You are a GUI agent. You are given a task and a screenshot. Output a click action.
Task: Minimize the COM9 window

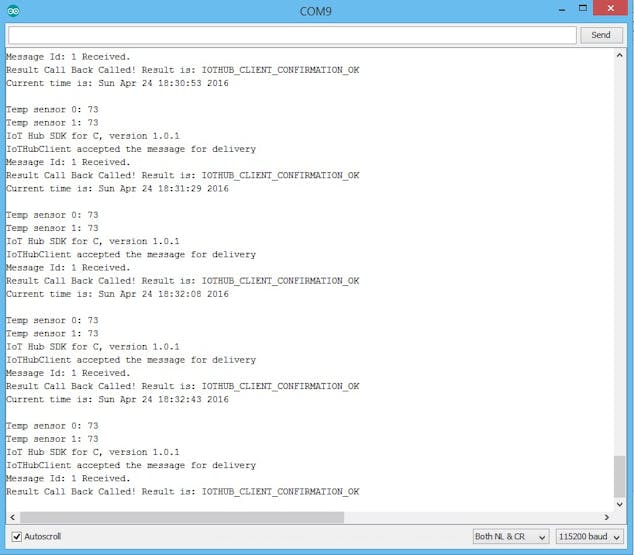[562, 10]
